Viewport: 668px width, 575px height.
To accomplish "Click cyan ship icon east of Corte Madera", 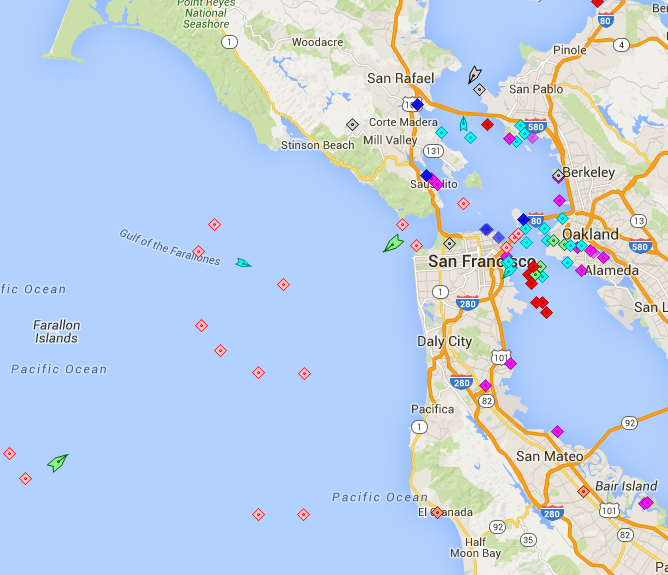I will [x=464, y=124].
